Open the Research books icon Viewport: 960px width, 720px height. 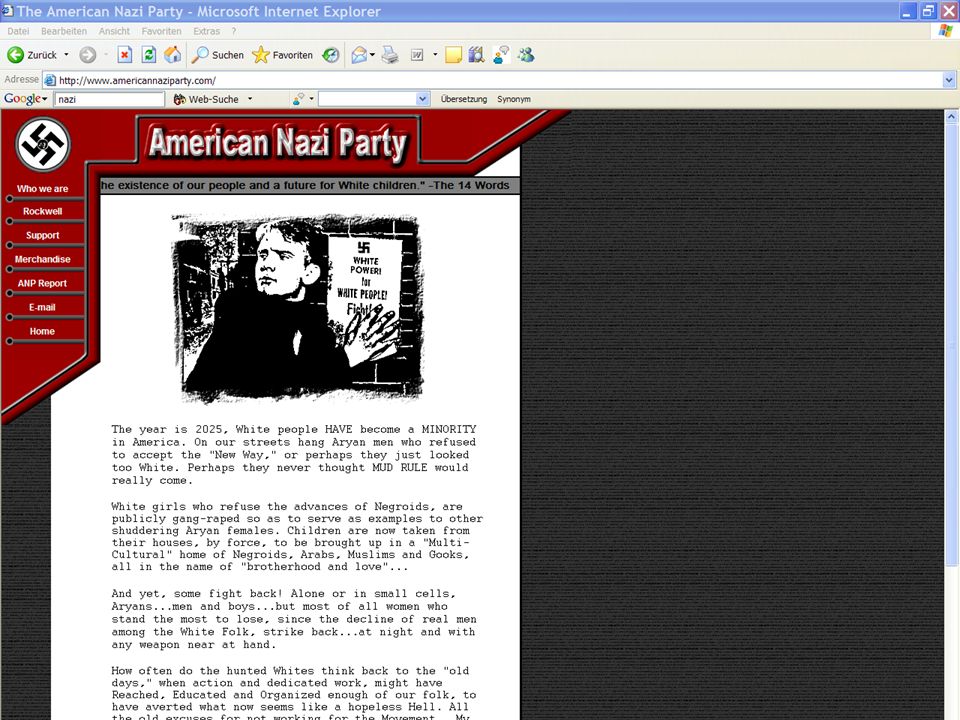476,55
